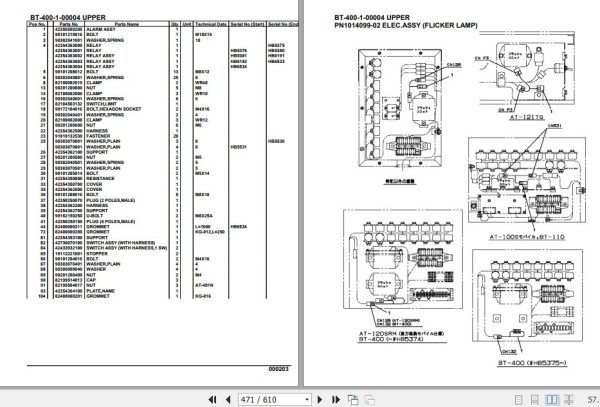
Task: Click the KG-016 technical data cell
Action: [203, 296]
